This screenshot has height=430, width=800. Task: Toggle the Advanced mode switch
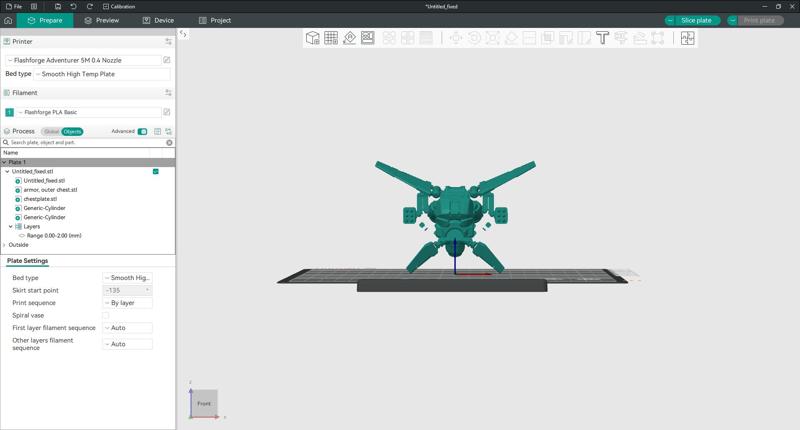coord(142,132)
